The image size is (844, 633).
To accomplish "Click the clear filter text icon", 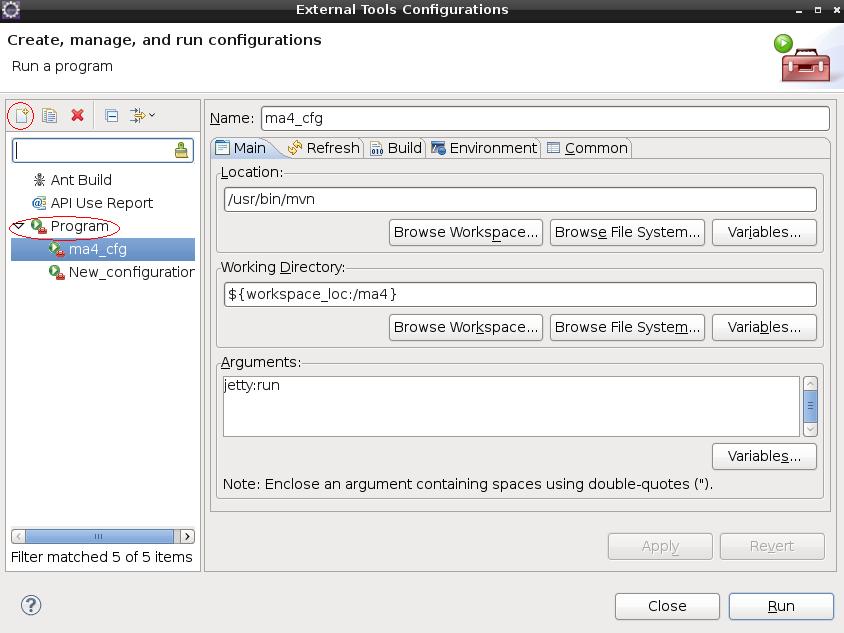I will click(181, 150).
